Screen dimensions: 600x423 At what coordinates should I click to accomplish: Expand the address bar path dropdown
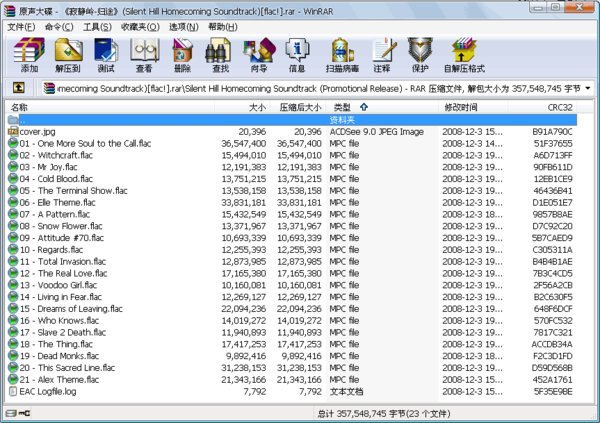588,88
